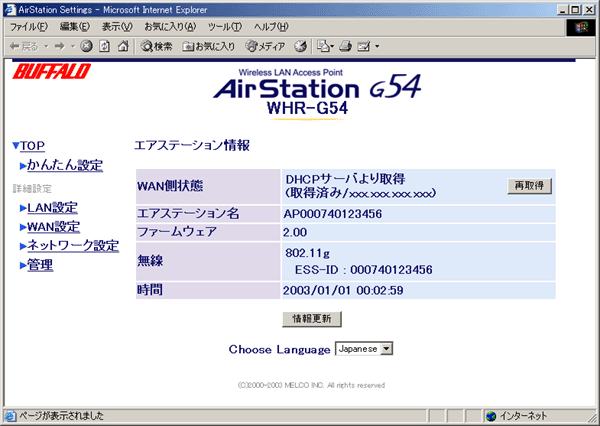The image size is (600, 426).
Task: Refresh the page with Refresh icon
Action: [104, 47]
